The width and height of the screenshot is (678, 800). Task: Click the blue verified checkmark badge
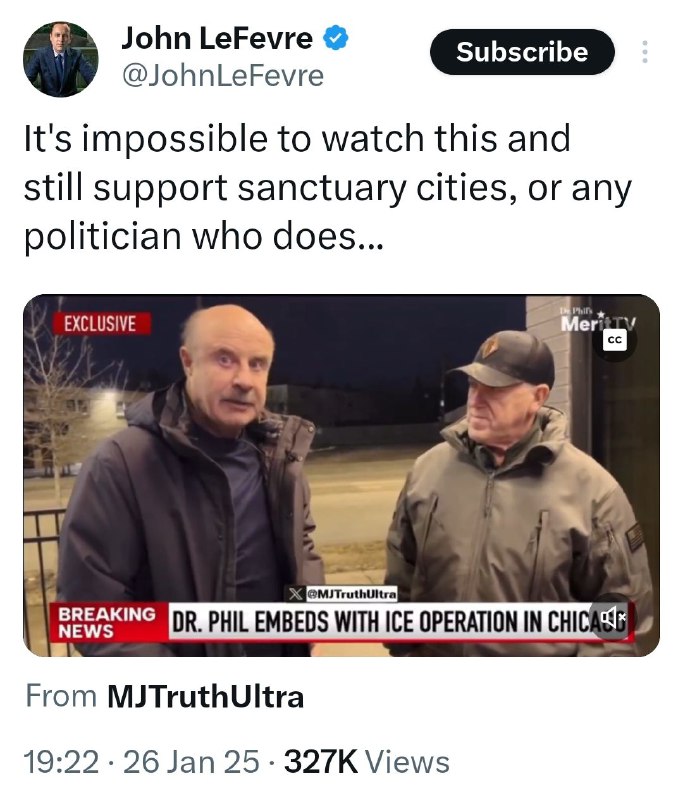click(x=336, y=39)
